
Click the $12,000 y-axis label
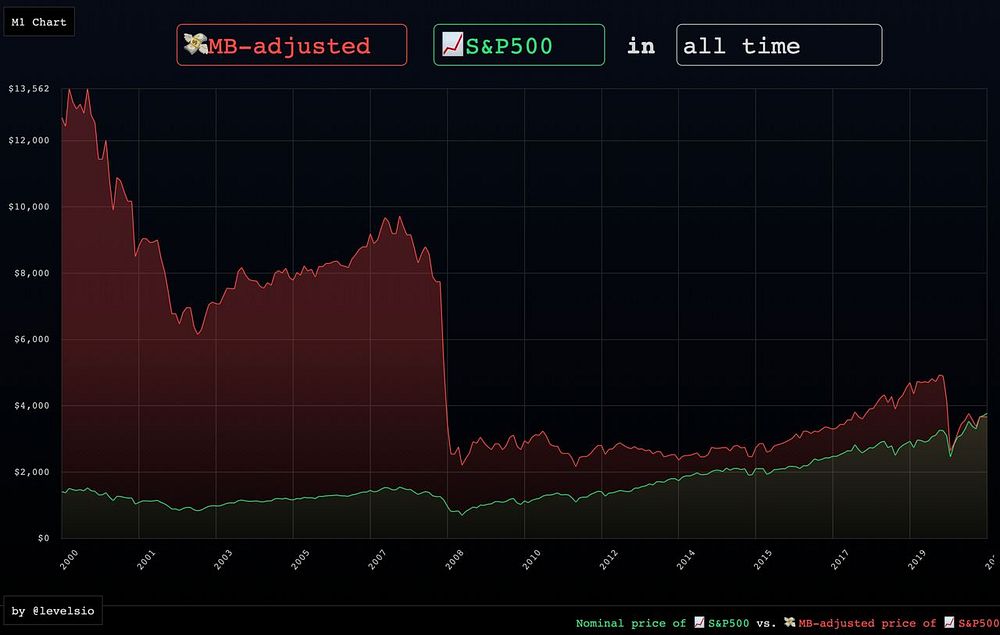(x=29, y=140)
